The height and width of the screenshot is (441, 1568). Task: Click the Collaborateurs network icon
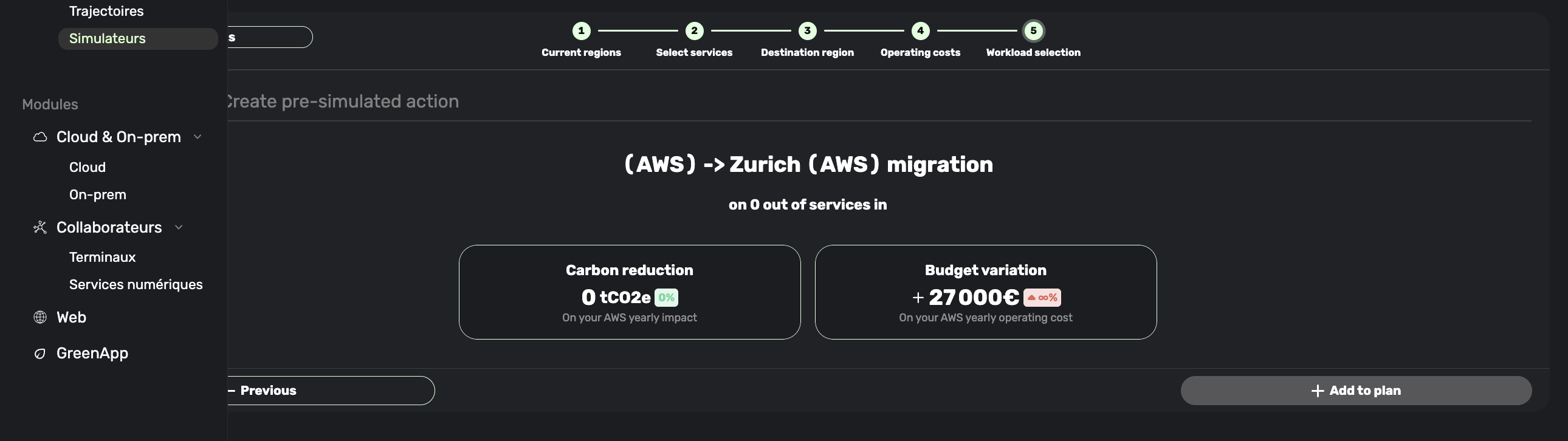click(x=40, y=228)
